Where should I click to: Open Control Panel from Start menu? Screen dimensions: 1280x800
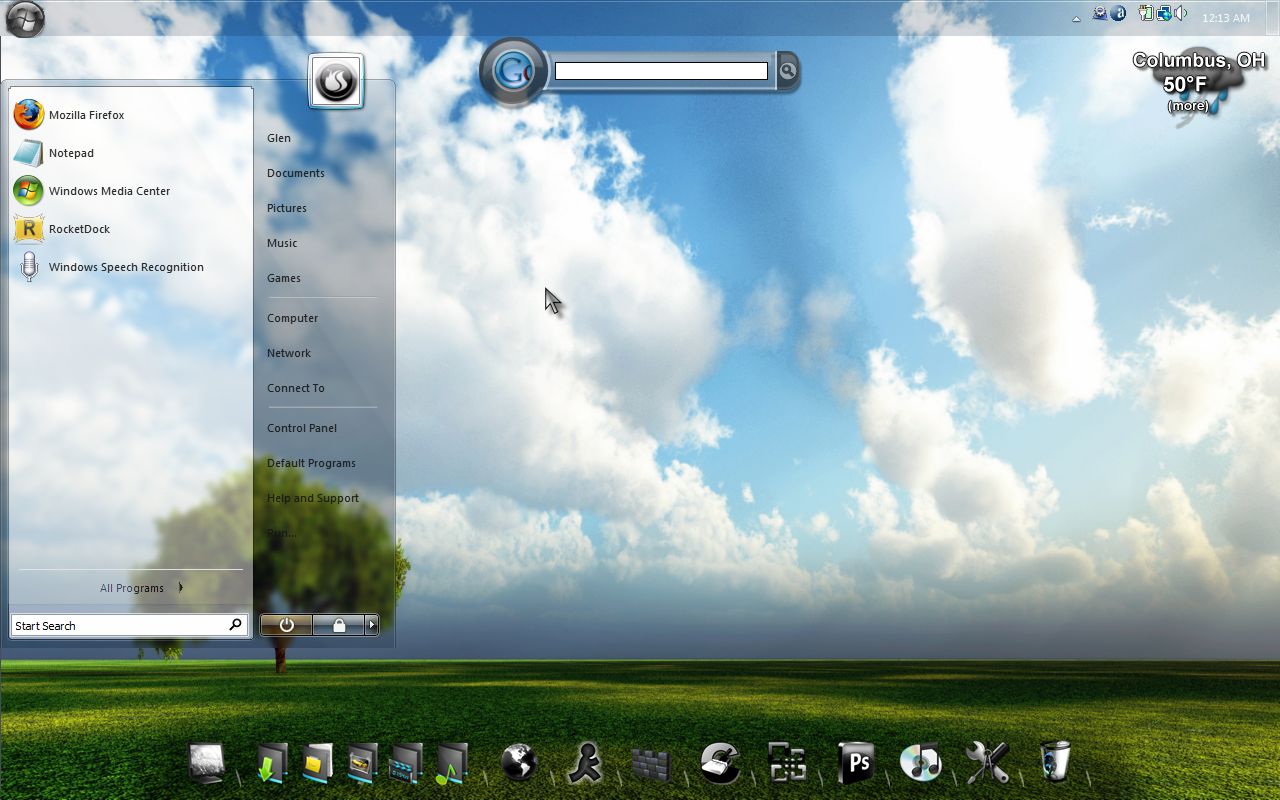pos(302,428)
